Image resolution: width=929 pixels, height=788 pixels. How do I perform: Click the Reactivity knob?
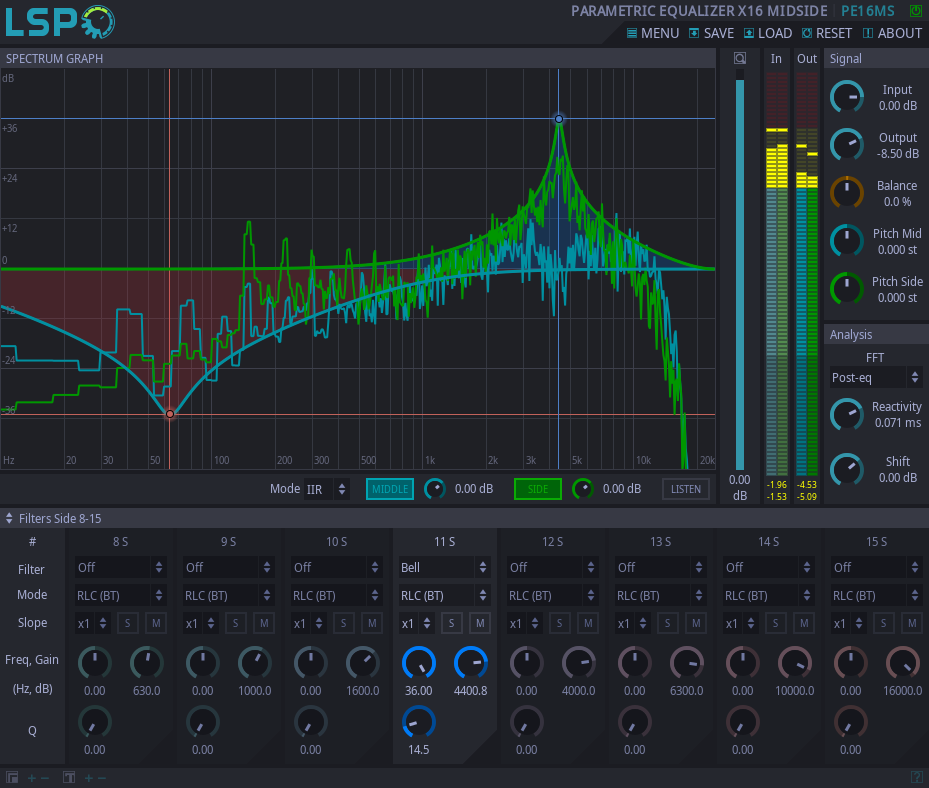point(847,414)
